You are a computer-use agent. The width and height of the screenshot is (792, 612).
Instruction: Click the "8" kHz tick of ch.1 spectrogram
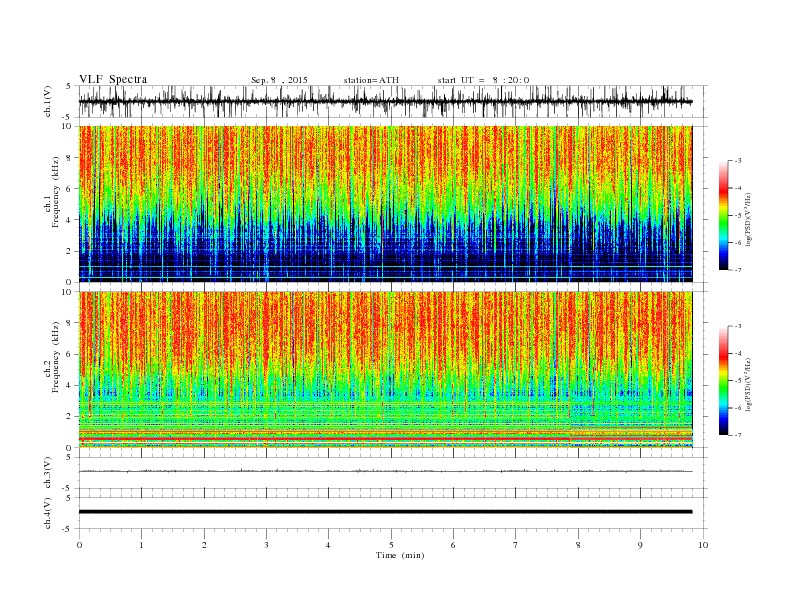pos(70,158)
